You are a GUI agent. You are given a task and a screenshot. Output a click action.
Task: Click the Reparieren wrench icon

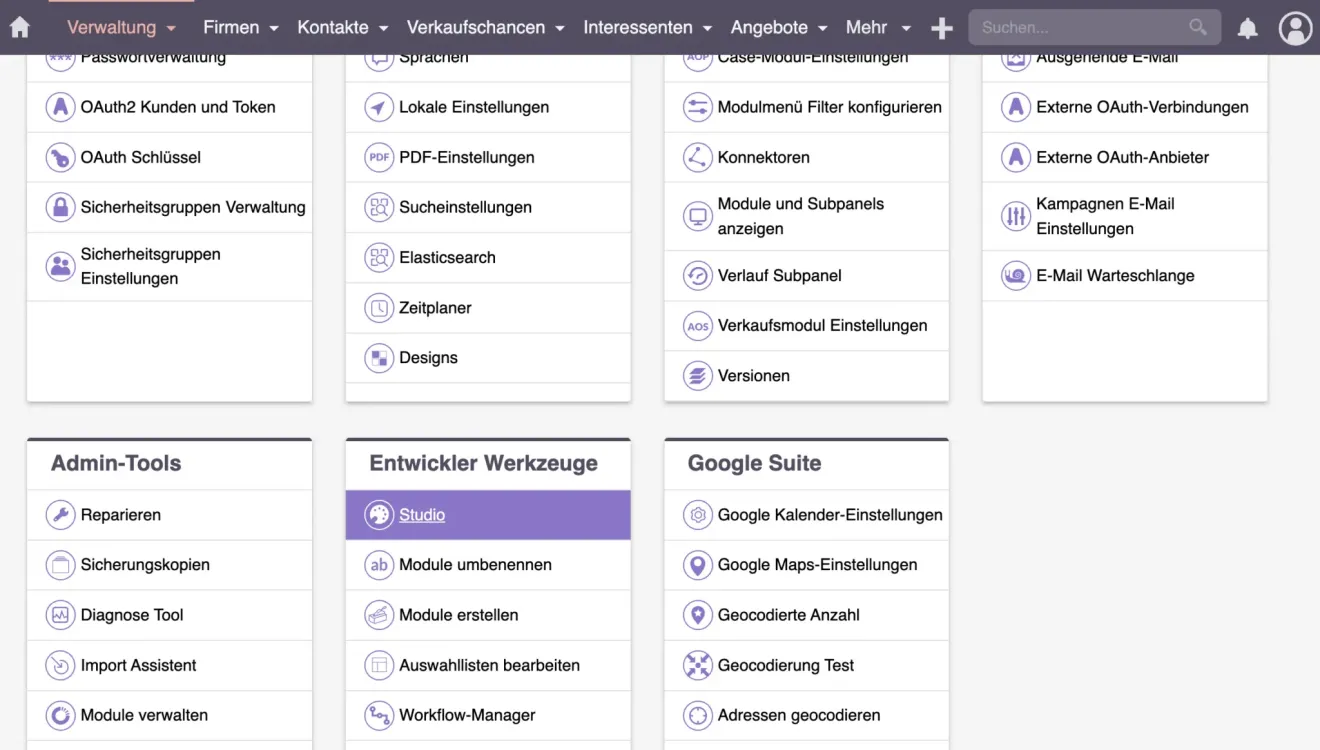(x=61, y=515)
